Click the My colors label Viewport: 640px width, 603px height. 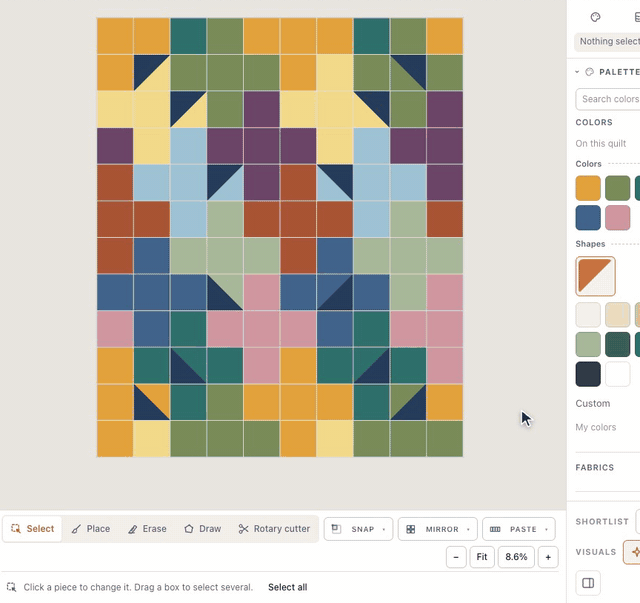point(596,427)
